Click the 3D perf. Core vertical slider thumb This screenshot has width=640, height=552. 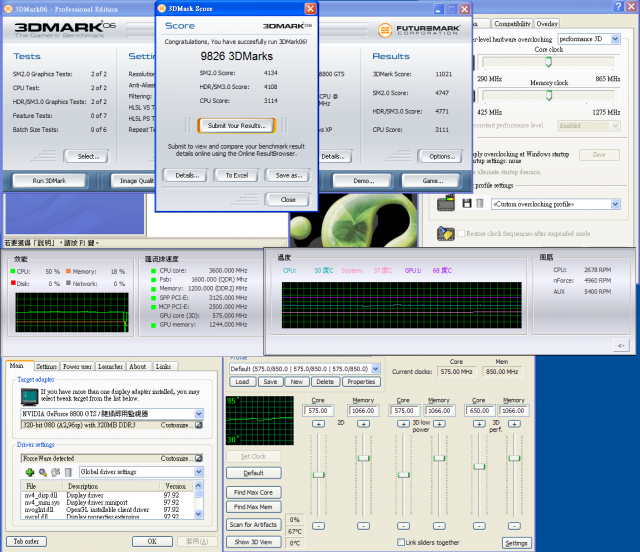479,466
